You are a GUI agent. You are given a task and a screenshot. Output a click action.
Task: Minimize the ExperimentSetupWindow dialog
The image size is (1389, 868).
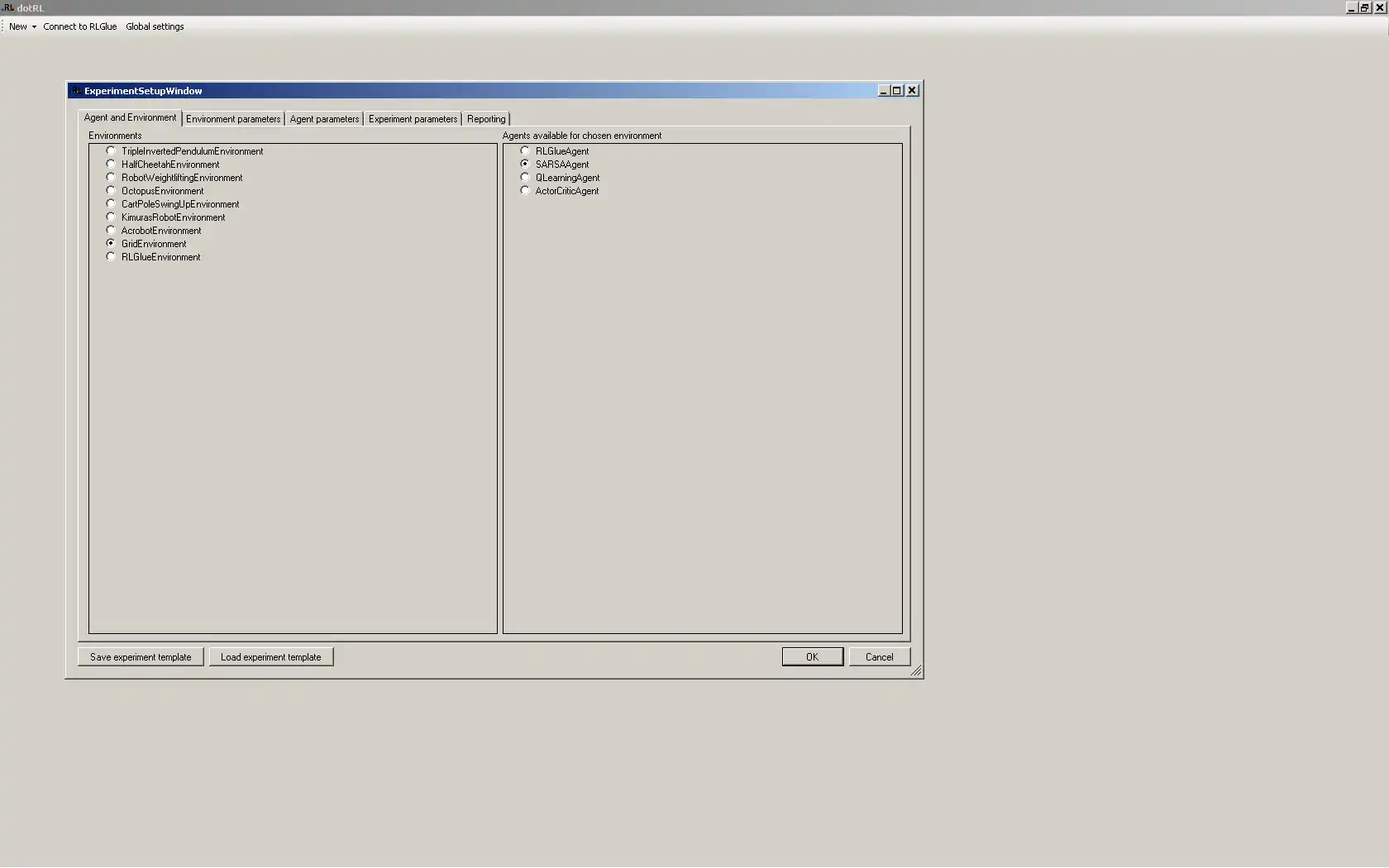point(883,91)
